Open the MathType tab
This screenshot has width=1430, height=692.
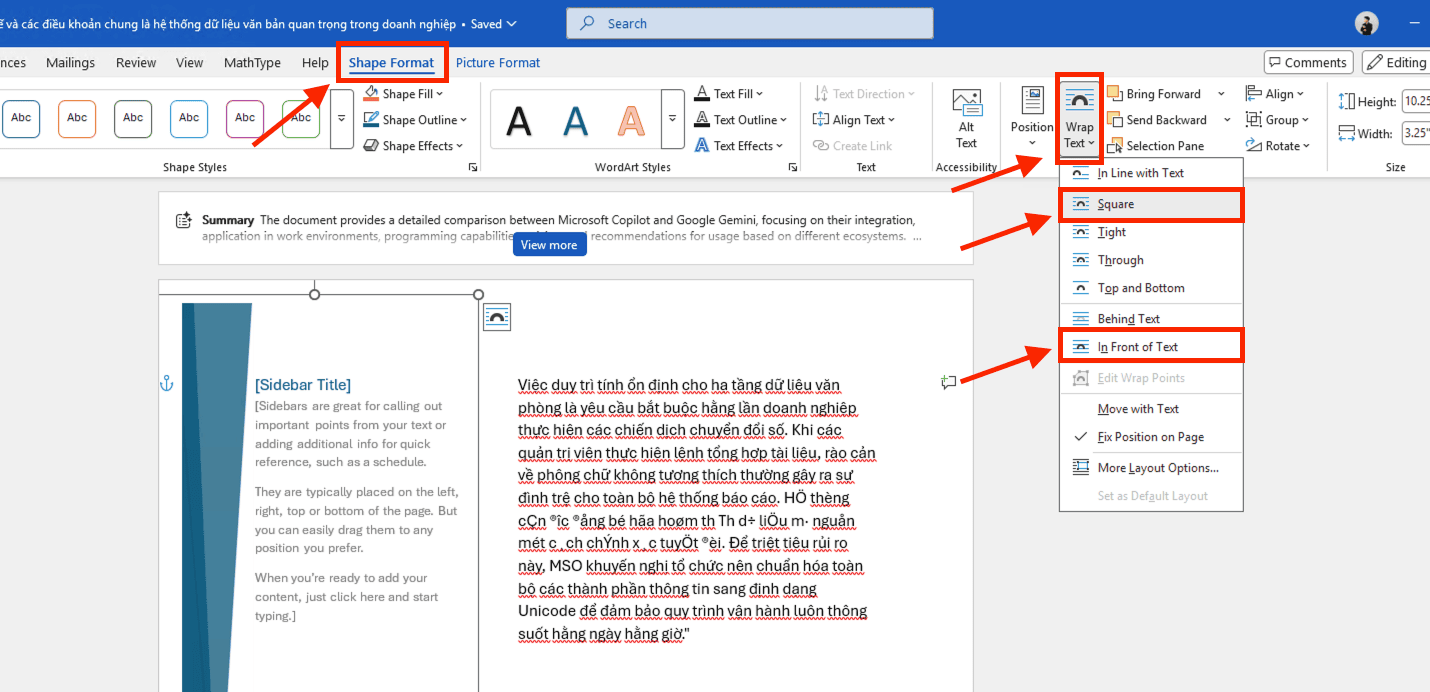pos(252,63)
